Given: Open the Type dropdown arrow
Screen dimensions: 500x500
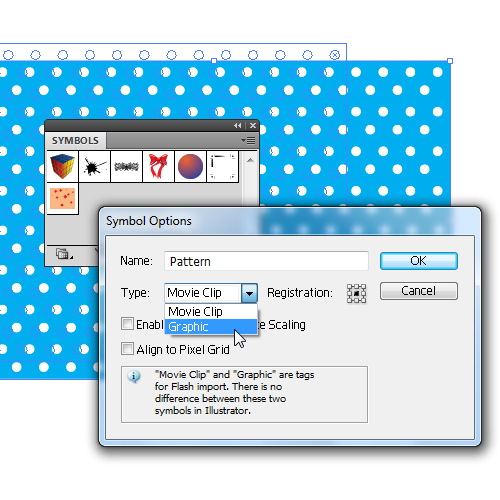Looking at the screenshot, I should (249, 293).
